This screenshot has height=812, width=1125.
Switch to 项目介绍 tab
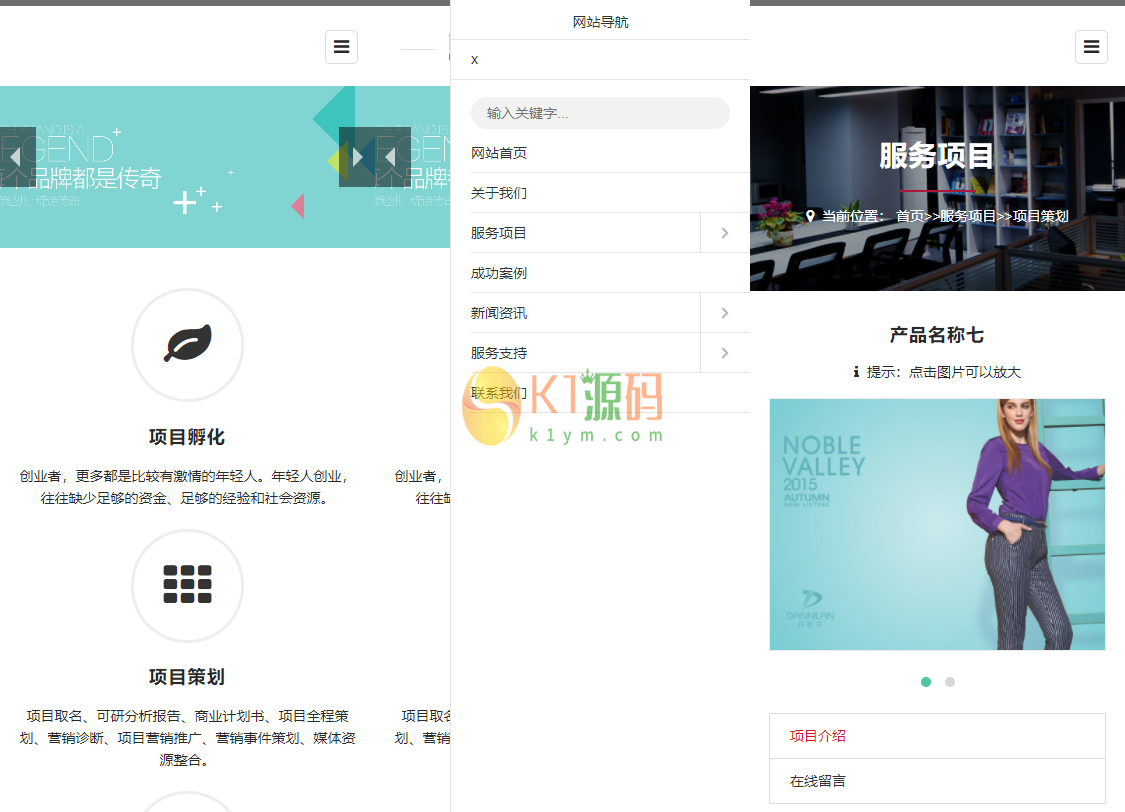(x=937, y=736)
